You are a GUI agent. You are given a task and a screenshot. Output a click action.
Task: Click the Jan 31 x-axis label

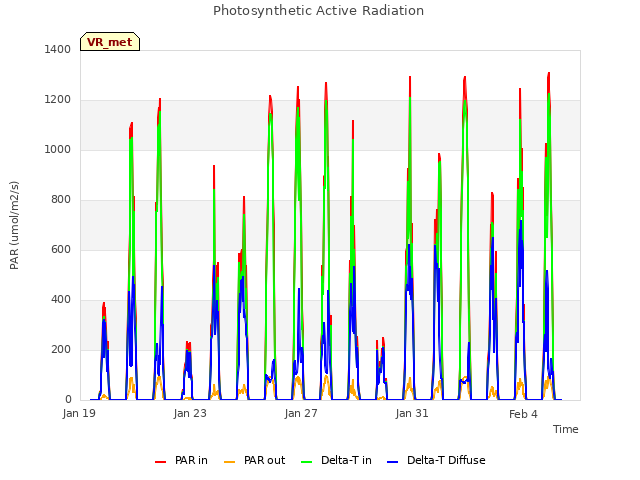pos(412,413)
